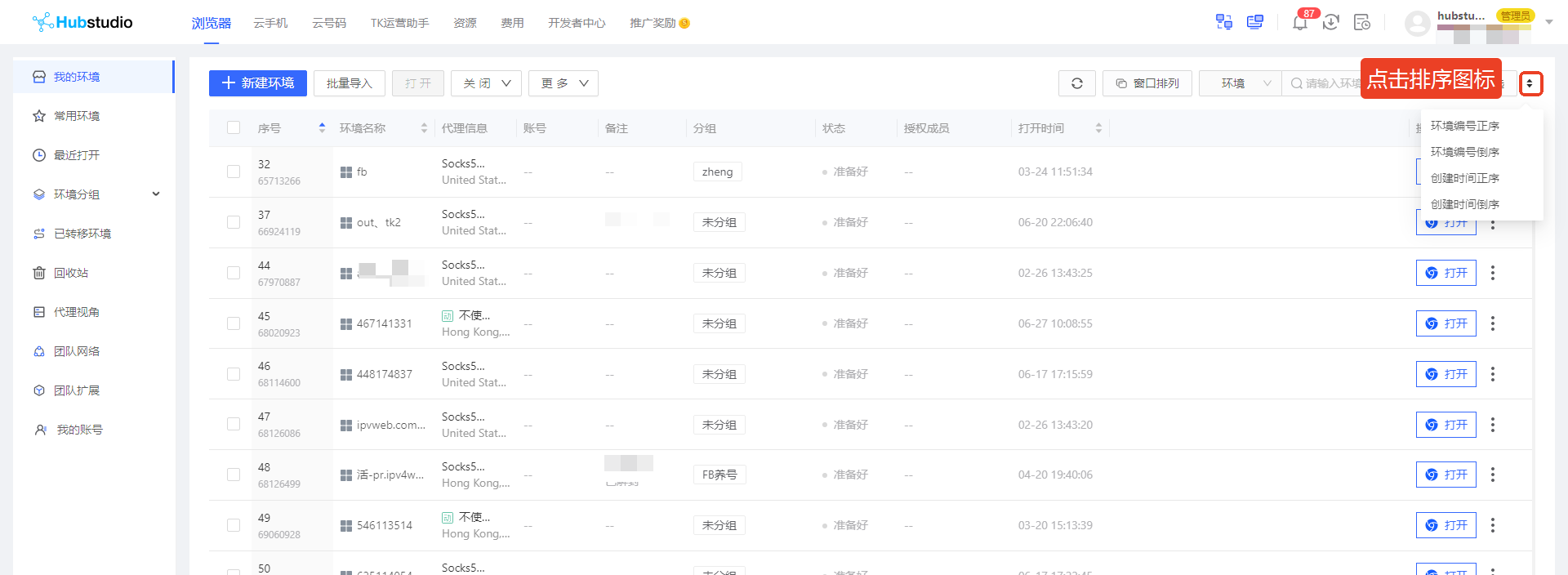Click the Windows icon beside fb environment

tap(346, 172)
